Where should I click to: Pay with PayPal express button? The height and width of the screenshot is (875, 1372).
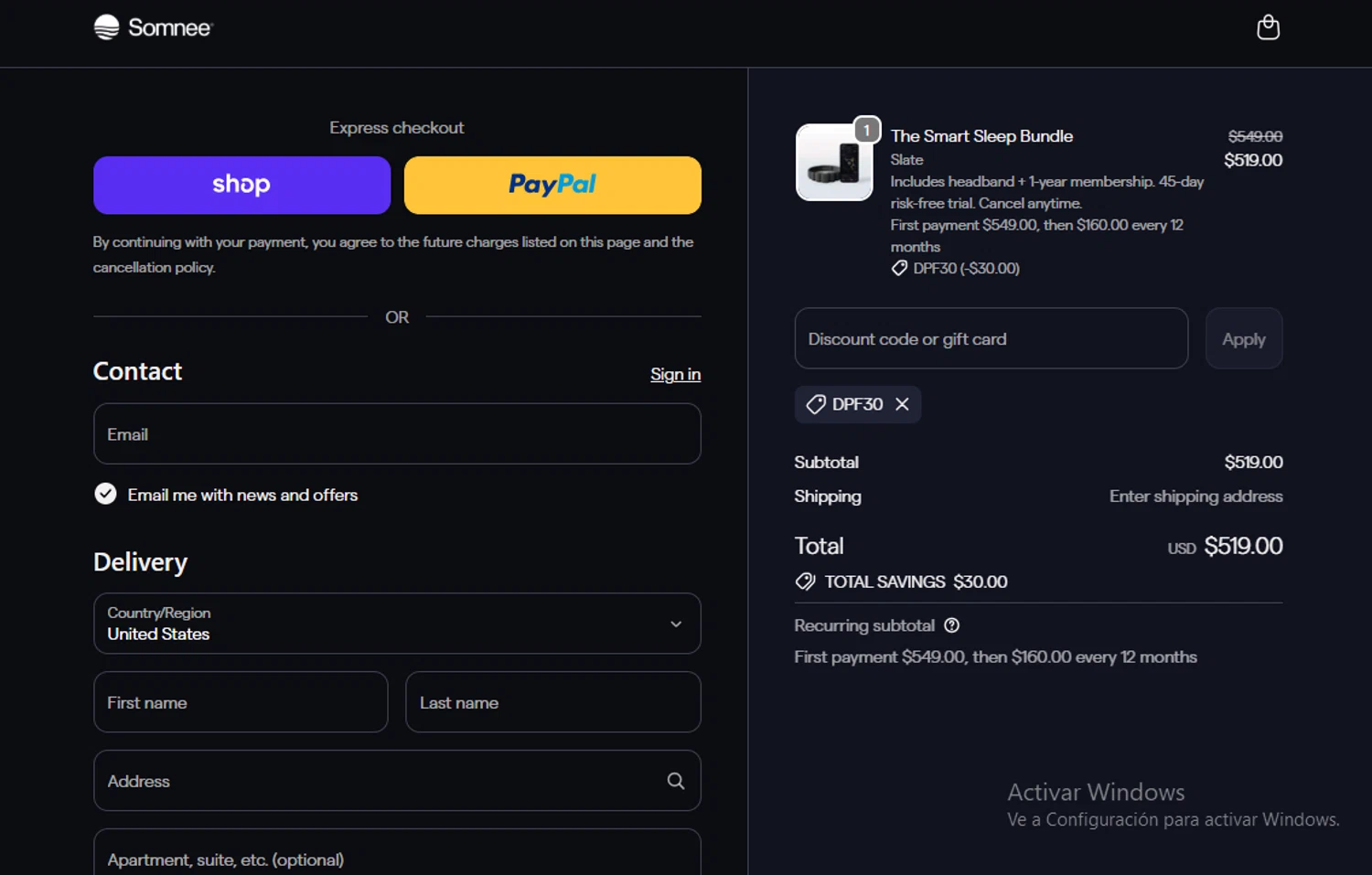pyautogui.click(x=552, y=185)
